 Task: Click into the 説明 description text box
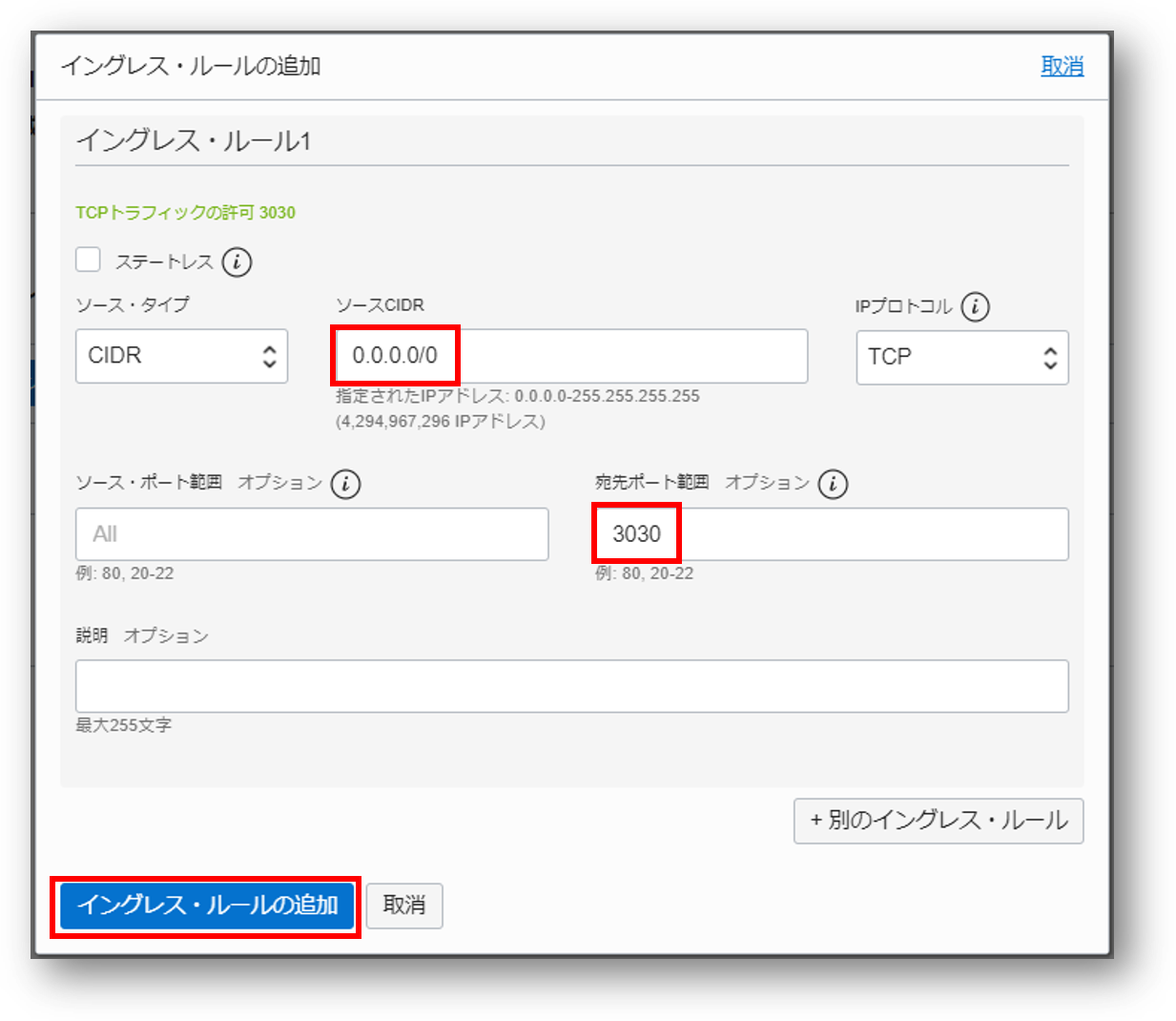(x=570, y=686)
